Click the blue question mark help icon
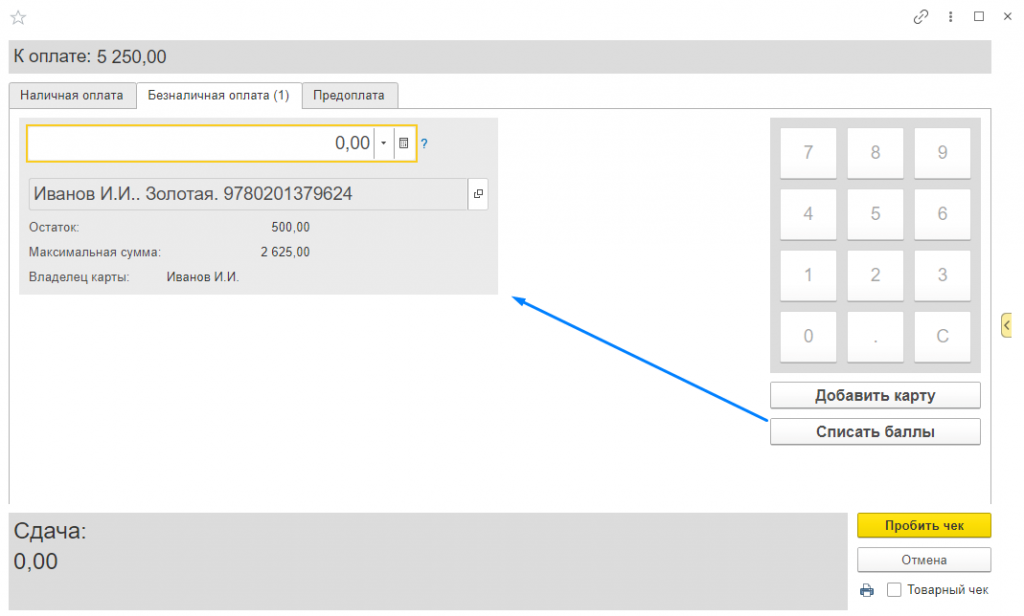This screenshot has height=616, width=1024. coord(424,144)
